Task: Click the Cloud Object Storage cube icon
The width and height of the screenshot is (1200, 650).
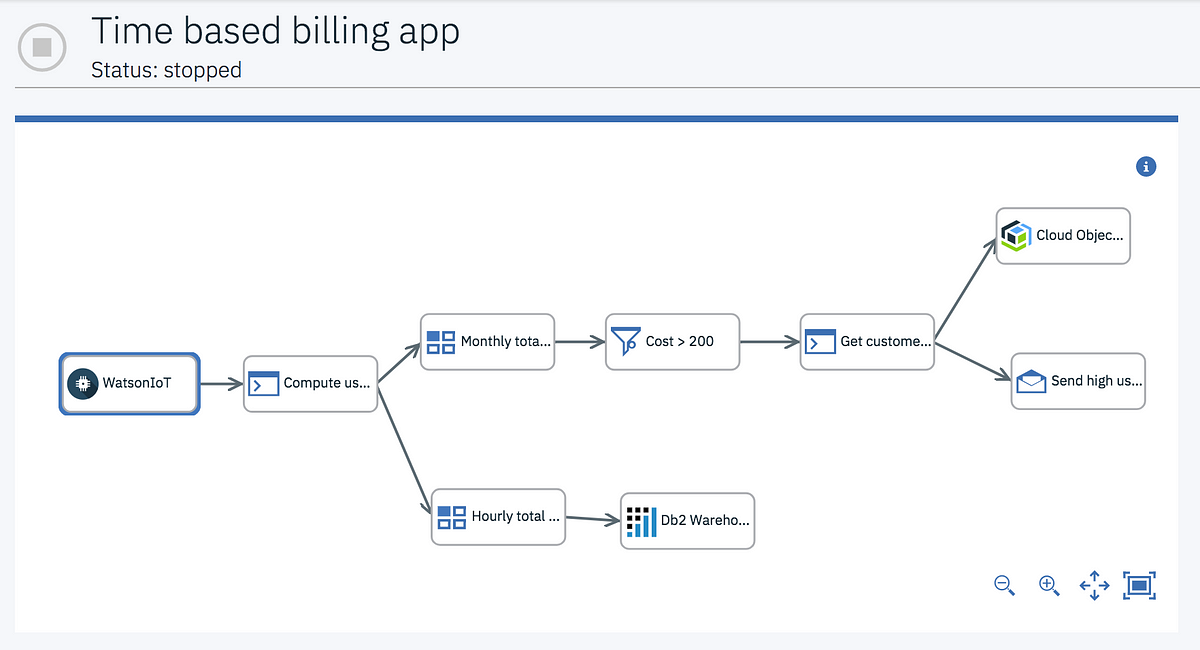Action: (1016, 236)
